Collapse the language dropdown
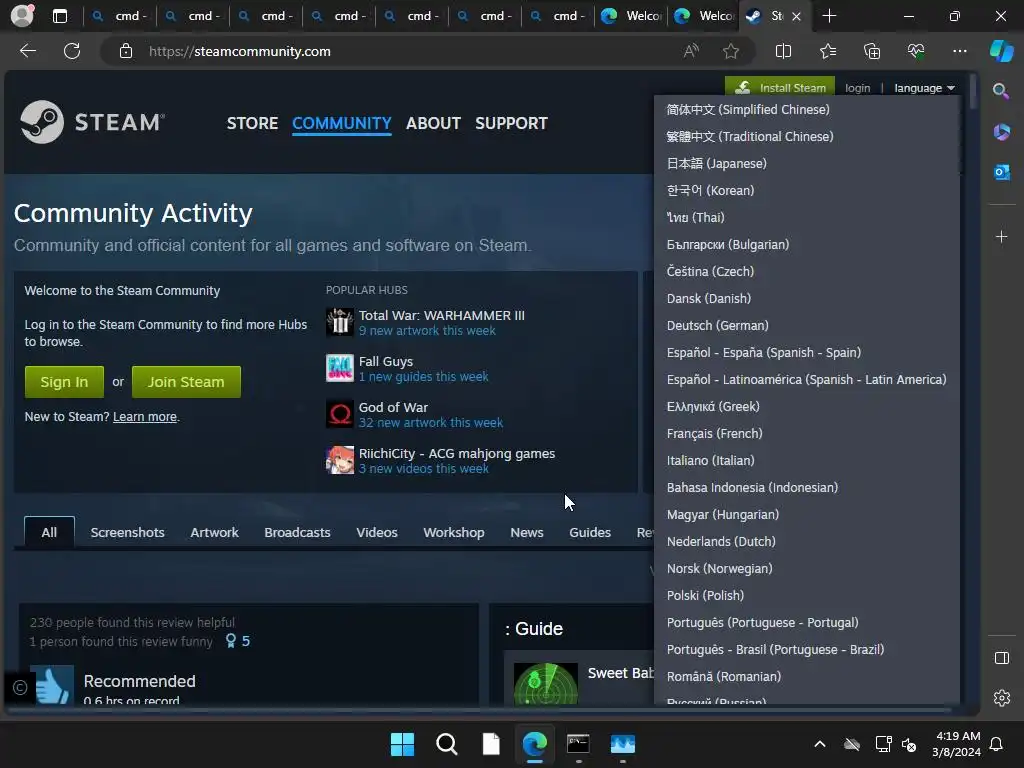Image resolution: width=1024 pixels, height=768 pixels. click(x=924, y=88)
